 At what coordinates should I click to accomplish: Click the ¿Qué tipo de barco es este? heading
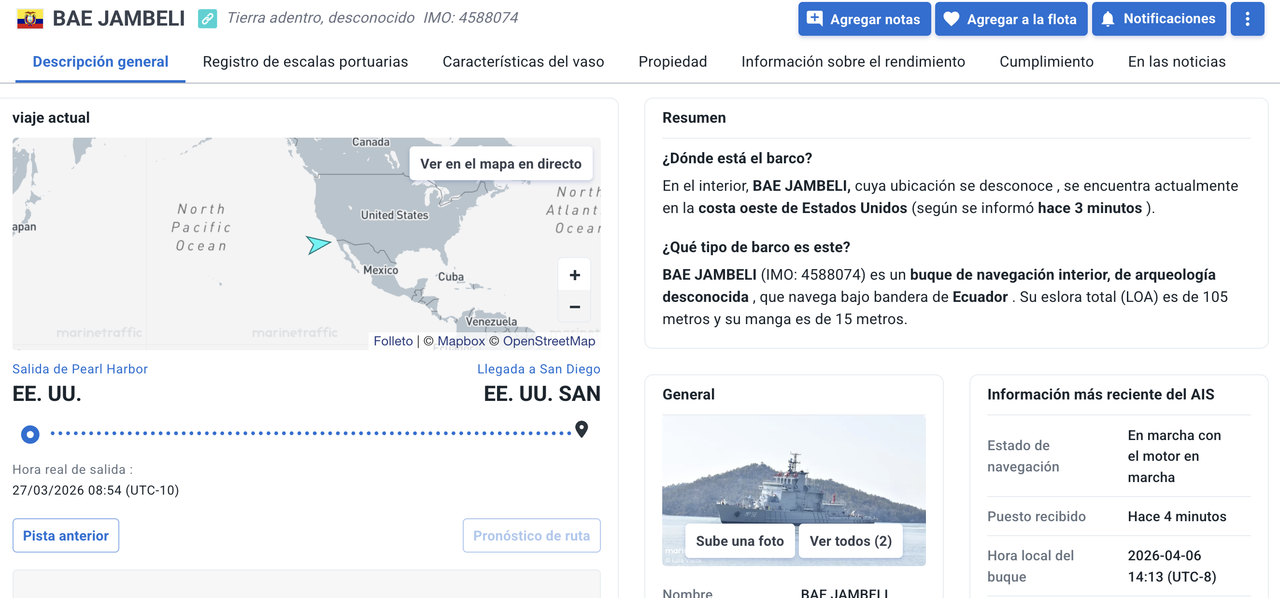(x=756, y=247)
